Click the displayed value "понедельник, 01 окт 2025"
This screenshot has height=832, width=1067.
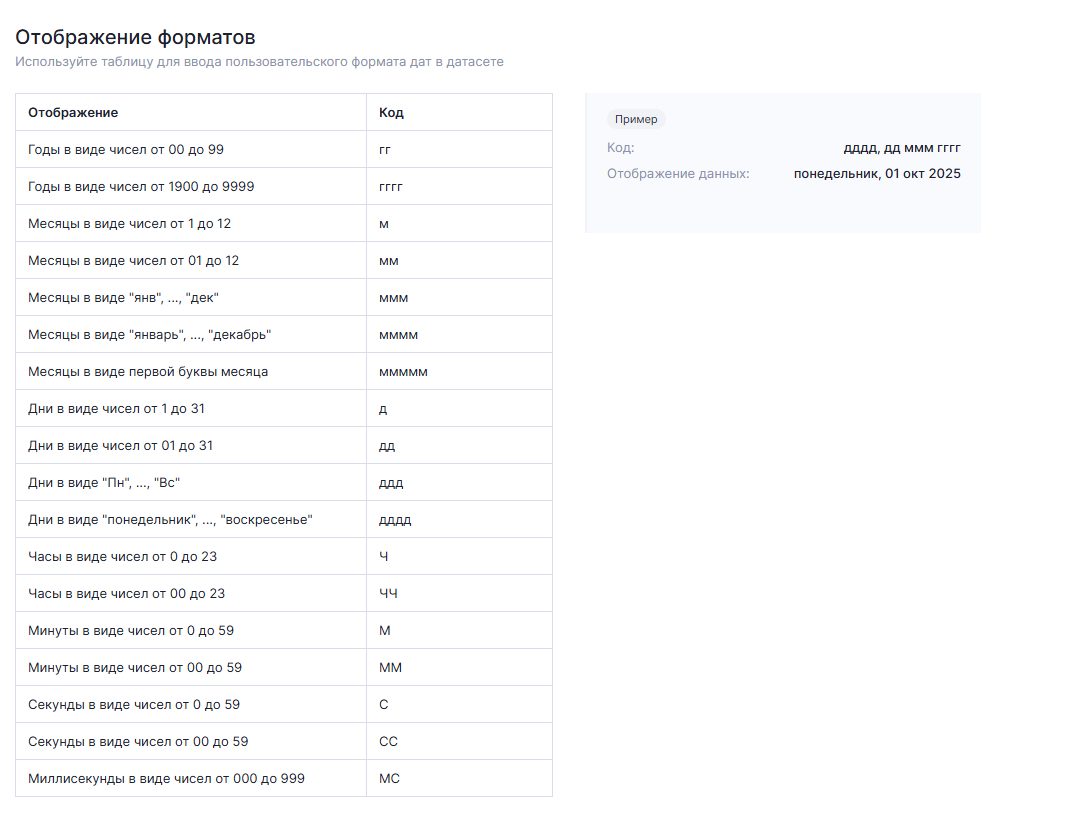pos(877,174)
